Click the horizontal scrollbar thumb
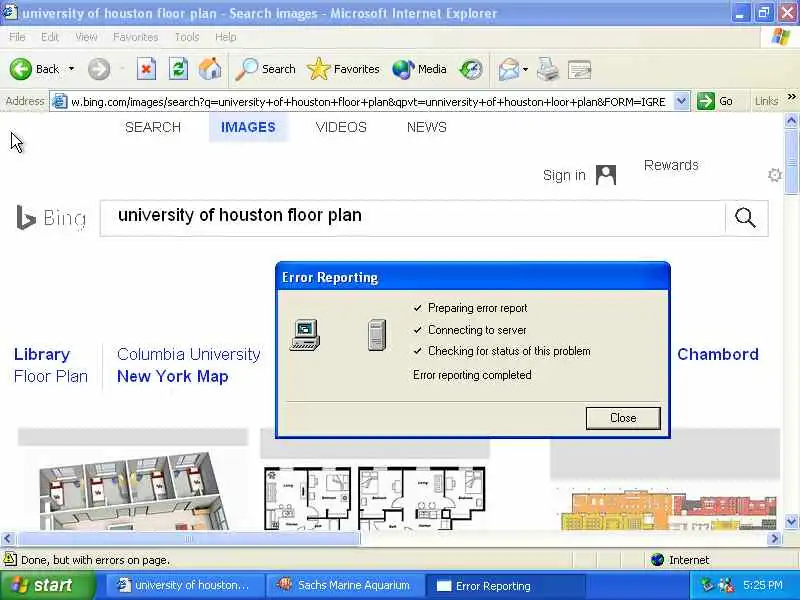This screenshot has width=800, height=600. pyautogui.click(x=188, y=538)
